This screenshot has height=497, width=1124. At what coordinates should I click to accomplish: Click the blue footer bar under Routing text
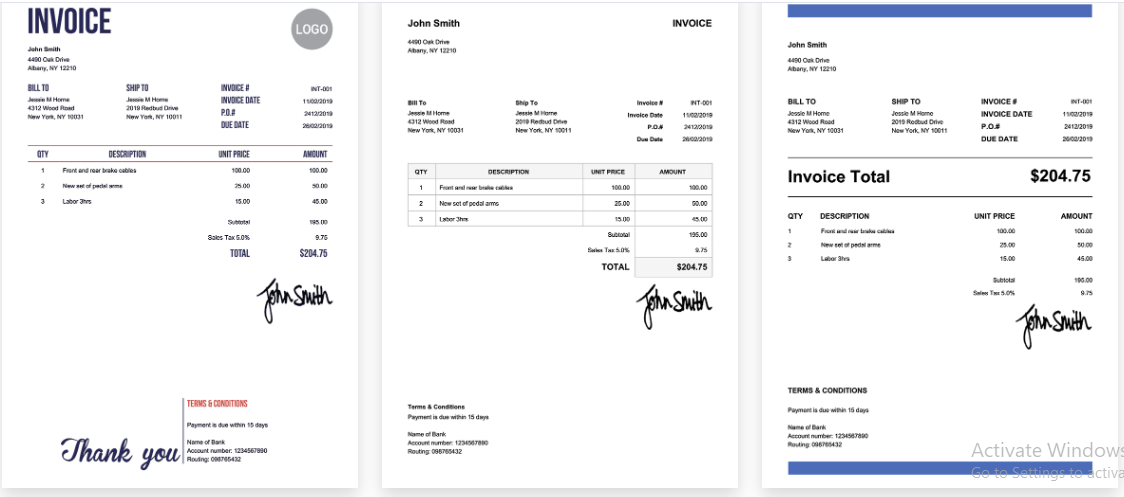click(x=940, y=468)
